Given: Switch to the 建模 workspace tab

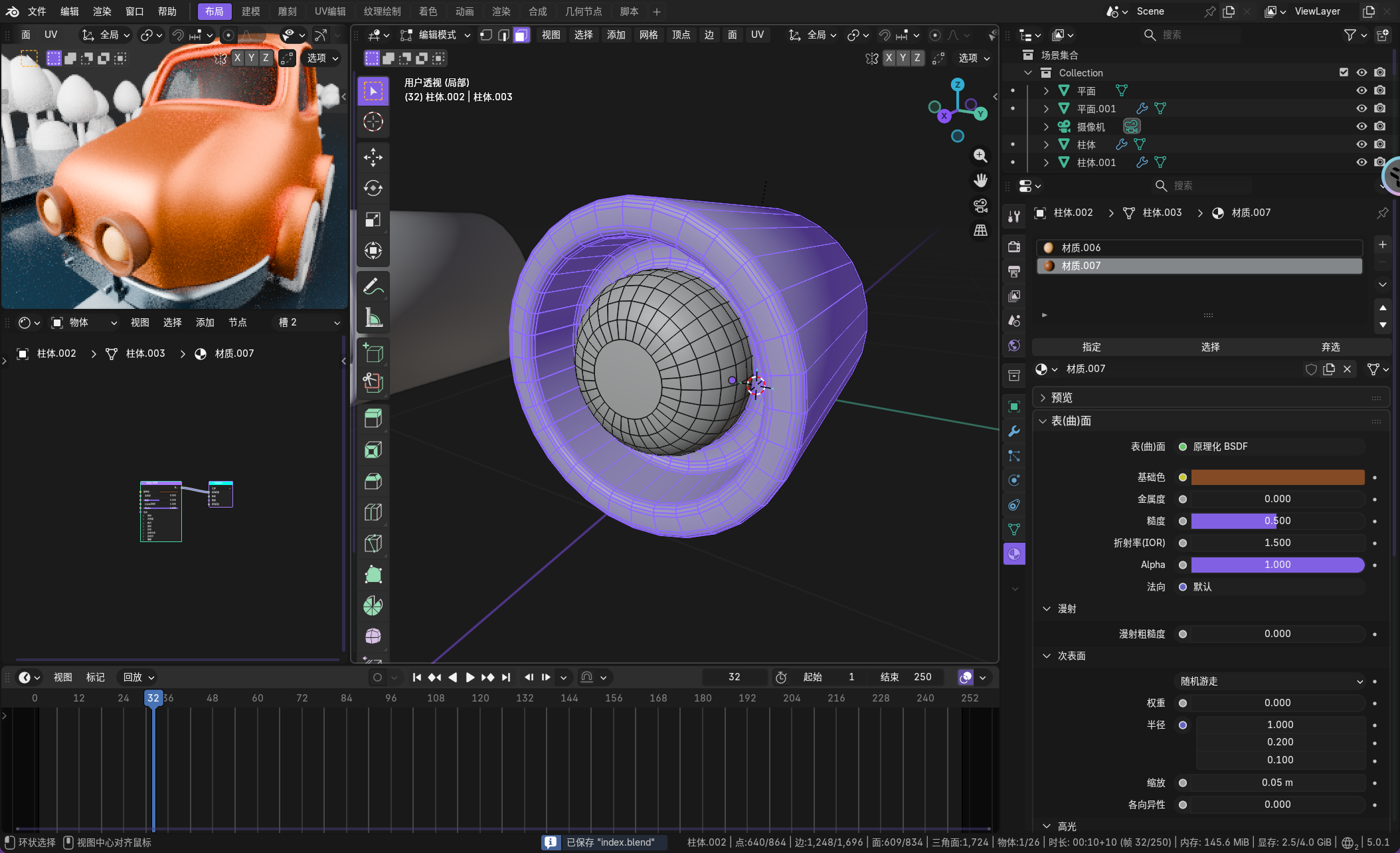Looking at the screenshot, I should [x=250, y=11].
